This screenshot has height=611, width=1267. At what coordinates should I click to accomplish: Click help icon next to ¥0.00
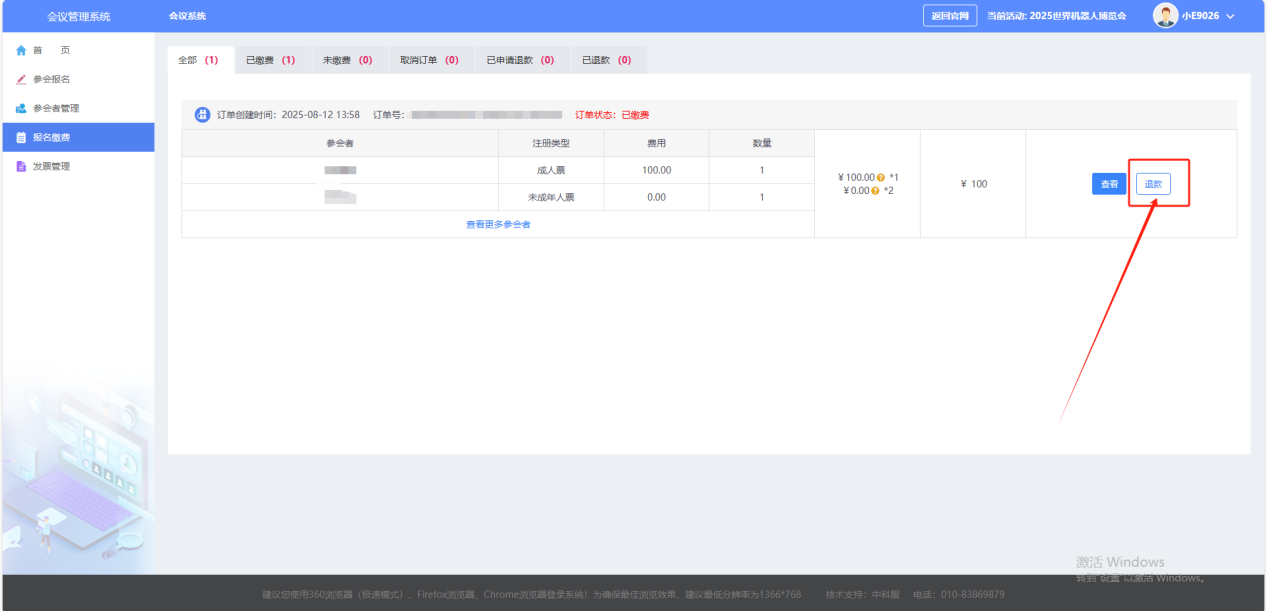[x=875, y=191]
